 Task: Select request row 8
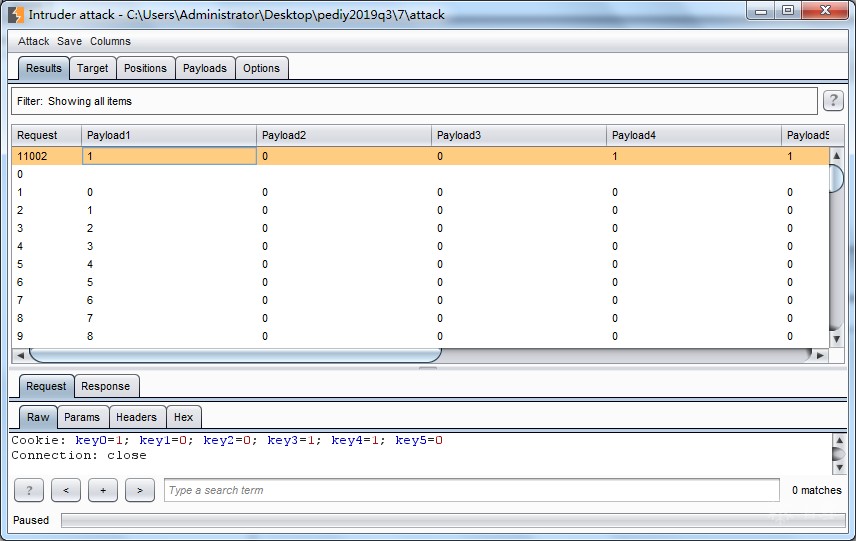click(x=420, y=318)
